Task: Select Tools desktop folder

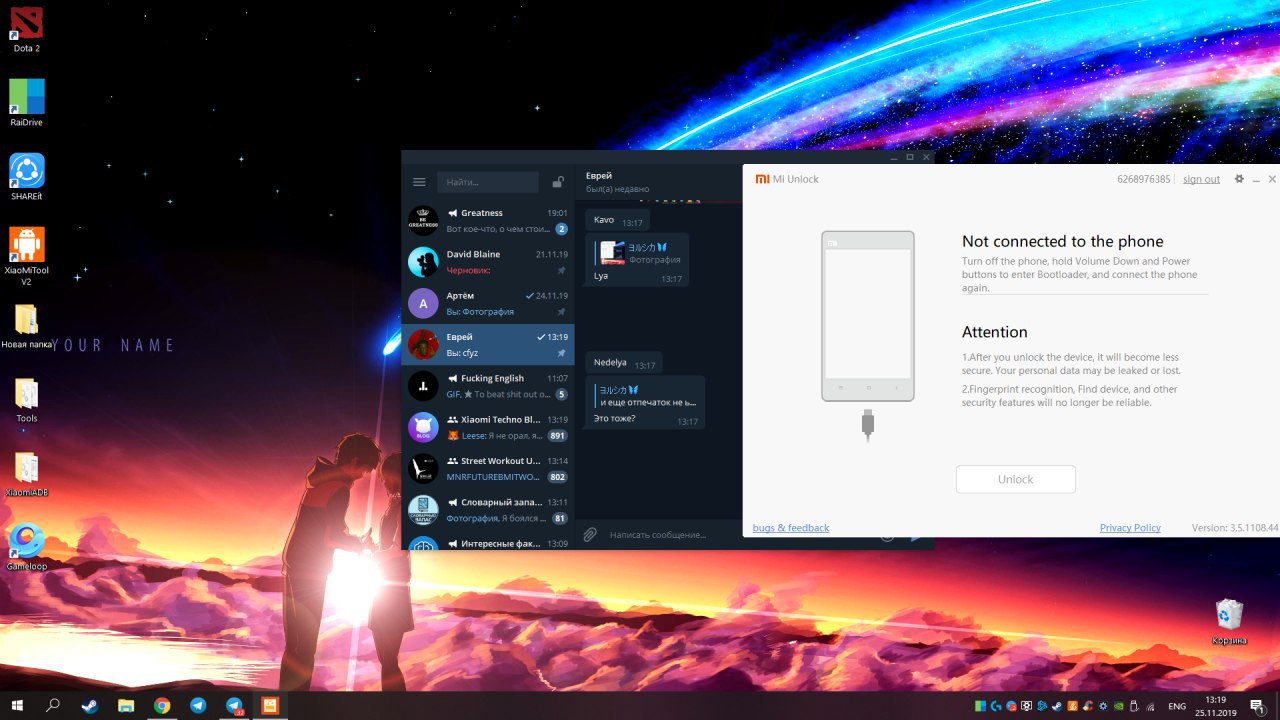Action: [x=27, y=401]
